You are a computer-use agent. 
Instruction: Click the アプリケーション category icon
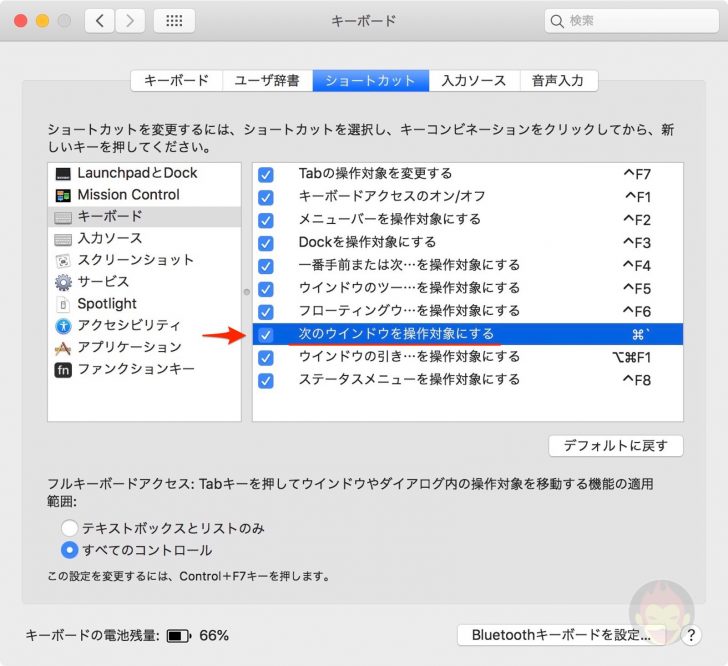click(x=63, y=348)
